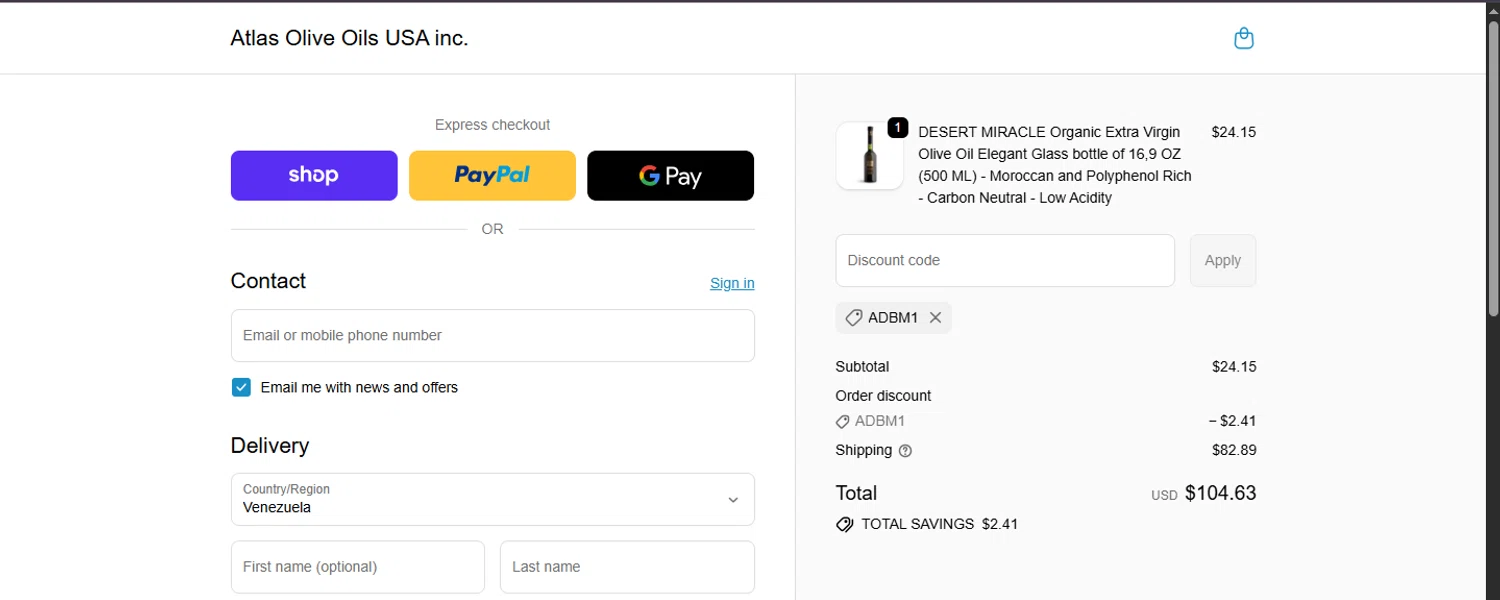Image resolution: width=1500 pixels, height=600 pixels.
Task: Uncheck Email me with news and offers
Action: [241, 388]
